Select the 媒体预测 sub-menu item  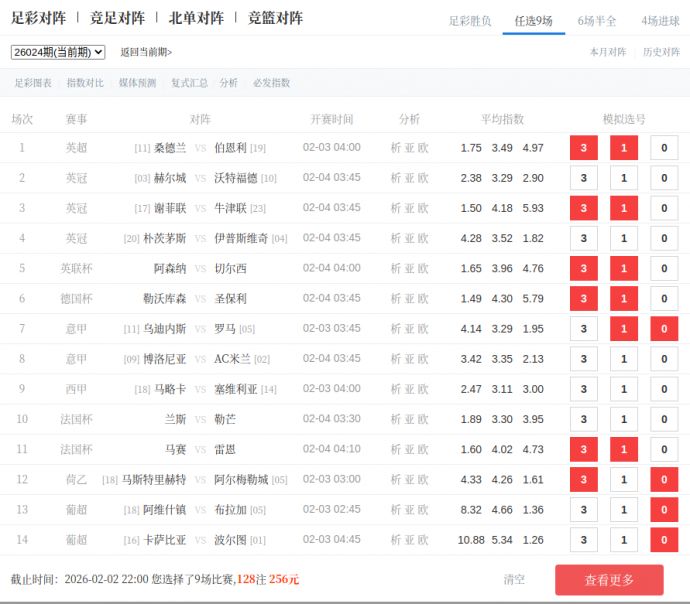[x=137, y=83]
